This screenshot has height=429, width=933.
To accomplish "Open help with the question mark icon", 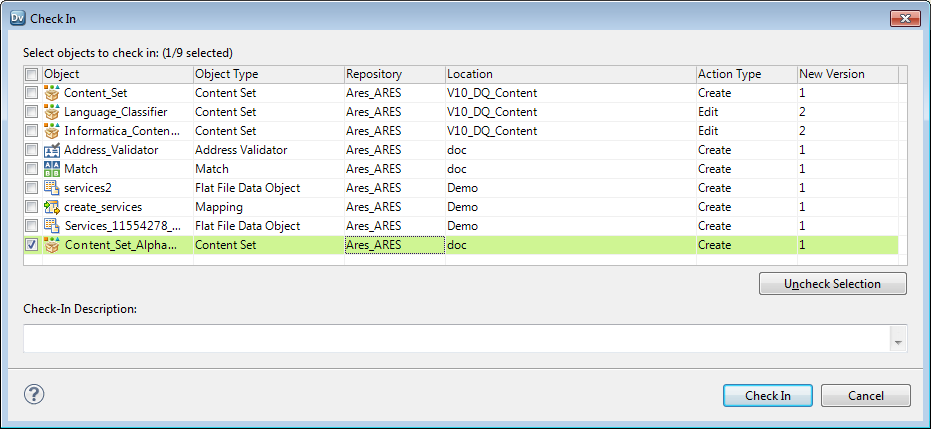I will 34,394.
